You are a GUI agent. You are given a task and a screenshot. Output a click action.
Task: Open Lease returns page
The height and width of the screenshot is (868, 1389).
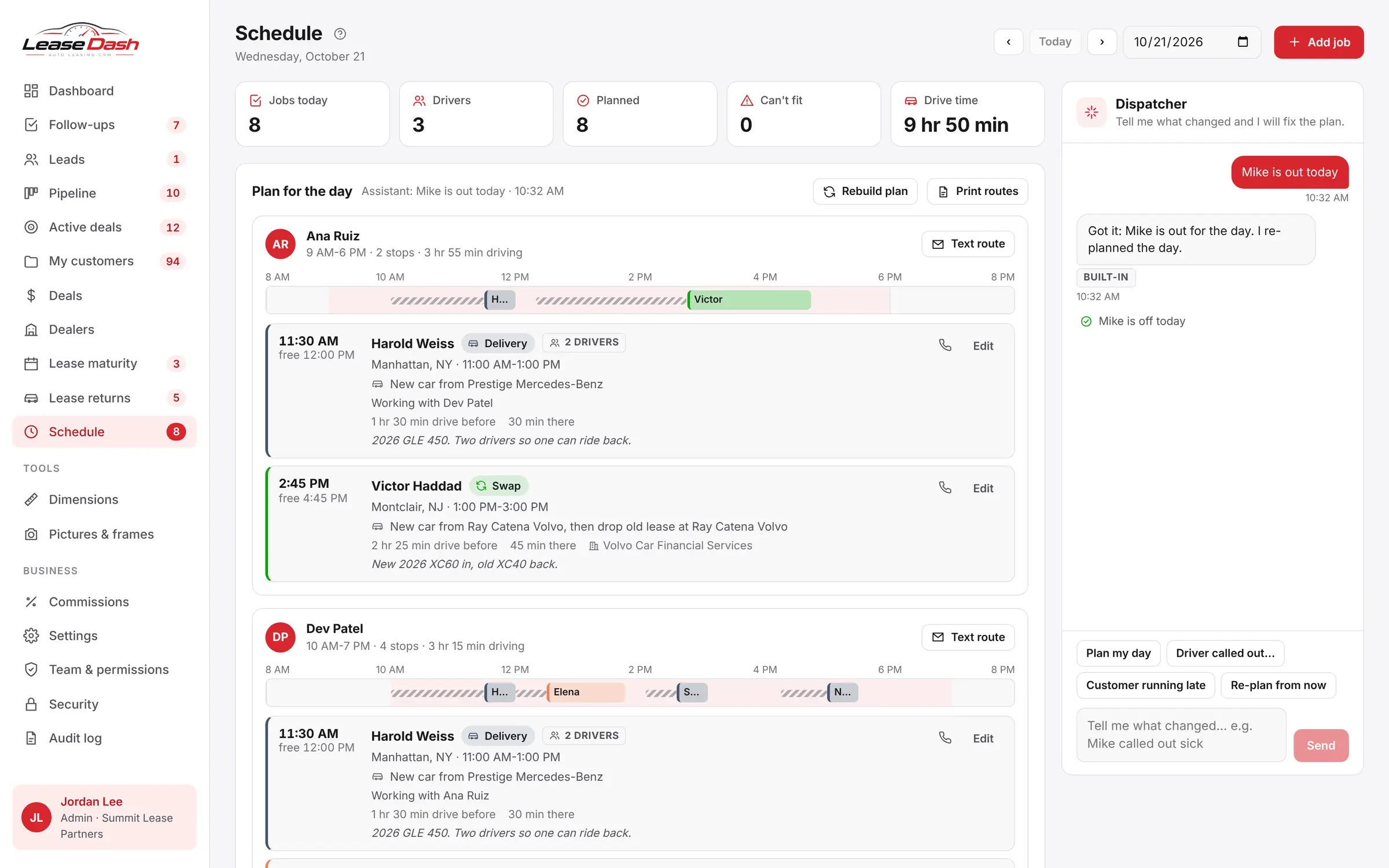pos(104,398)
